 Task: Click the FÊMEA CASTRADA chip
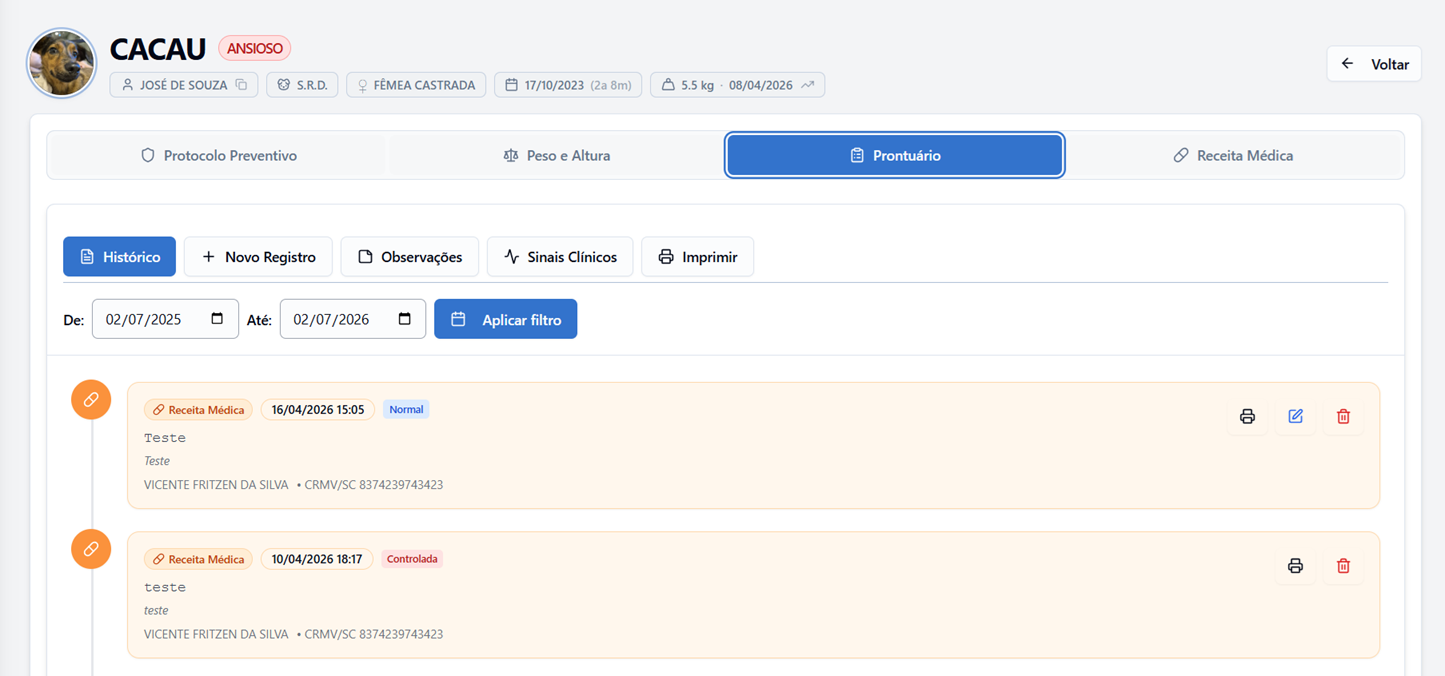coord(416,85)
